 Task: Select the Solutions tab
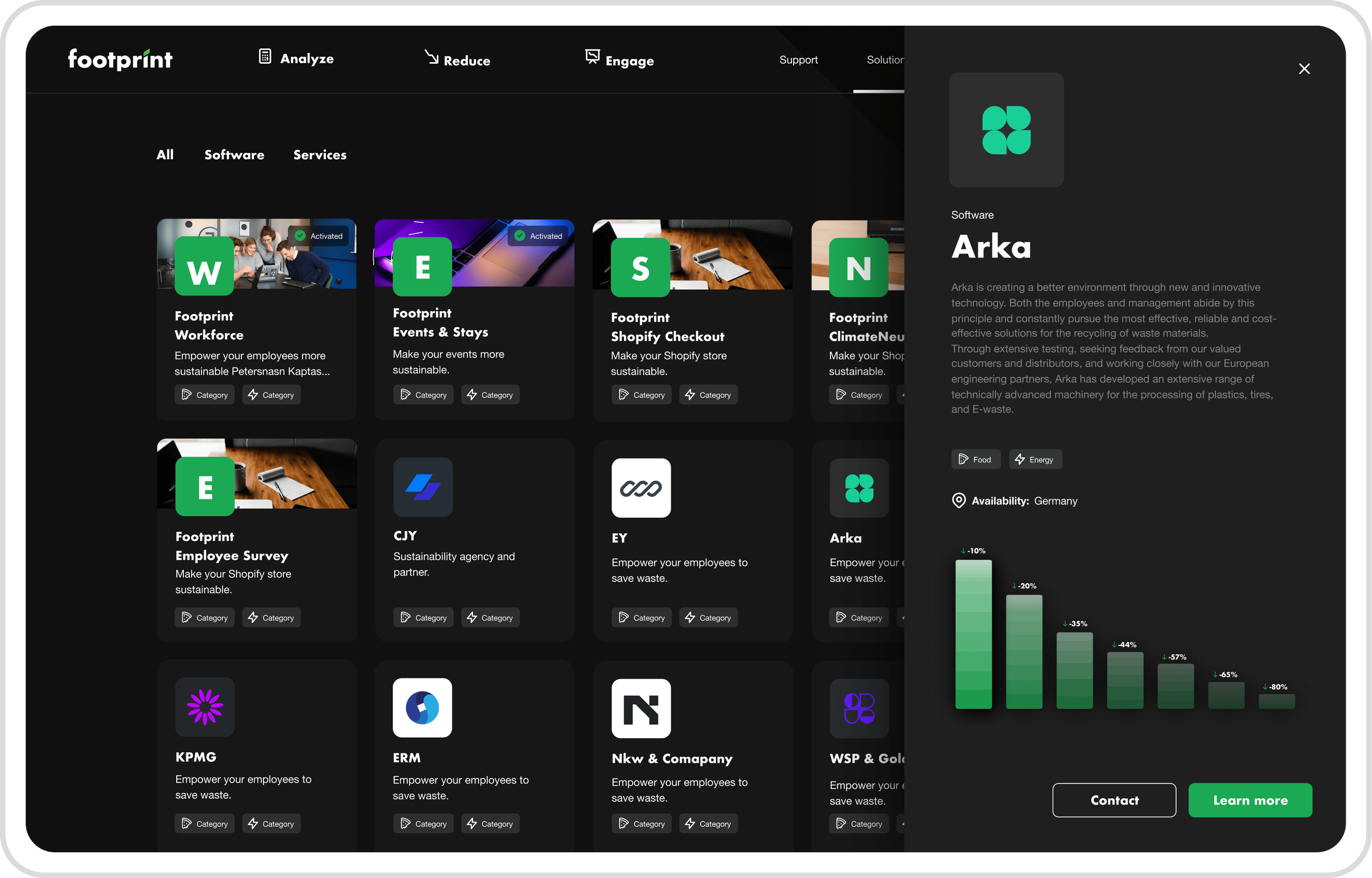(x=885, y=60)
